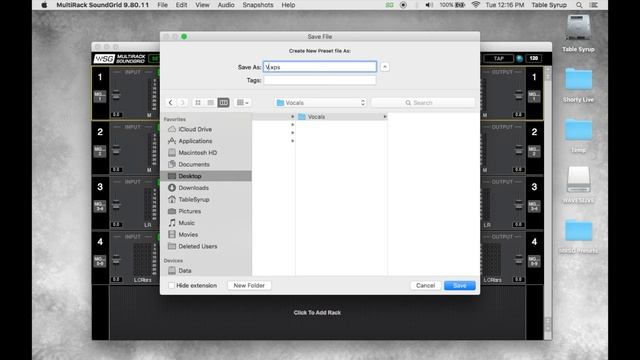This screenshot has height=360, width=640.
Task: Open the Help menu
Action: [x=288, y=5]
